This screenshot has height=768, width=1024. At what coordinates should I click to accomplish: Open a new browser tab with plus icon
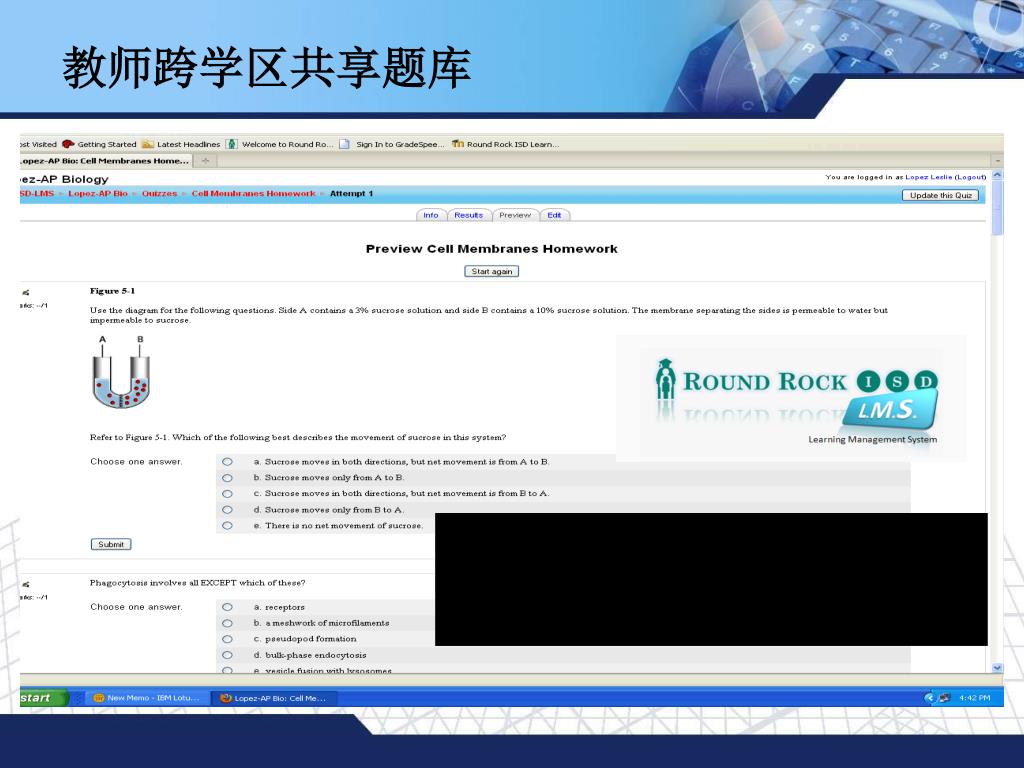coord(205,161)
